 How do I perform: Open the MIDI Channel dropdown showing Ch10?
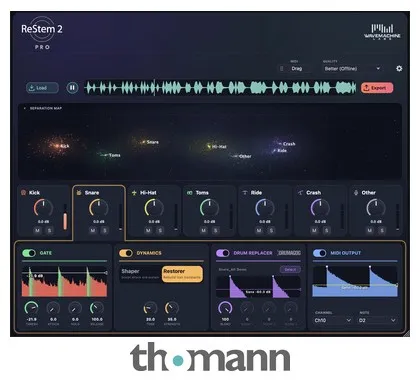333,320
